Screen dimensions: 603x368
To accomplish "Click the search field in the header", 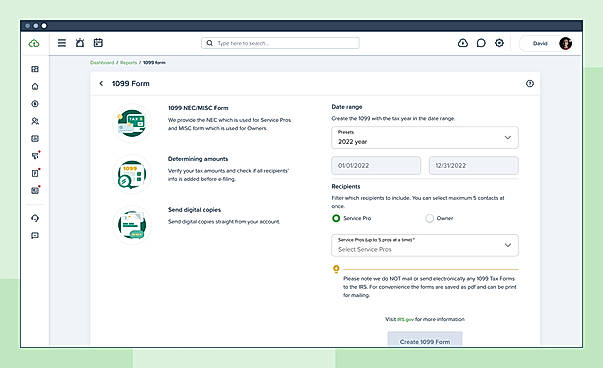I will tap(280, 43).
